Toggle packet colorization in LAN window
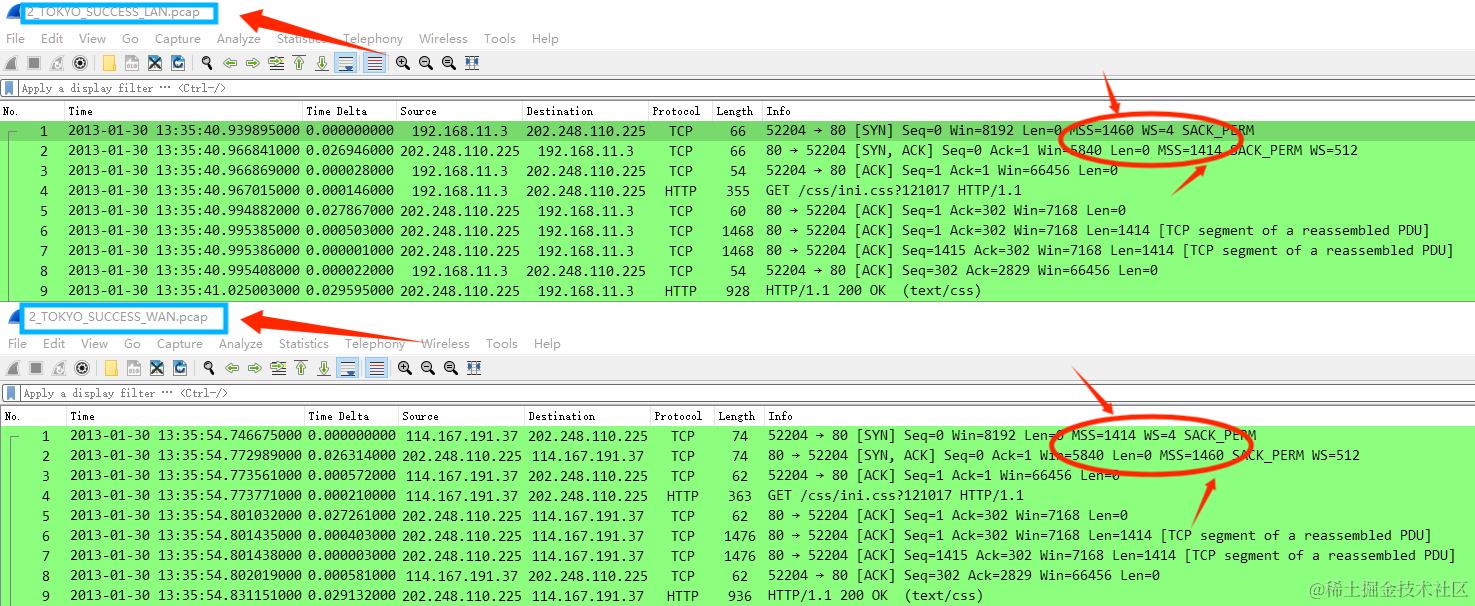This screenshot has height=606, width=1475. click(374, 63)
